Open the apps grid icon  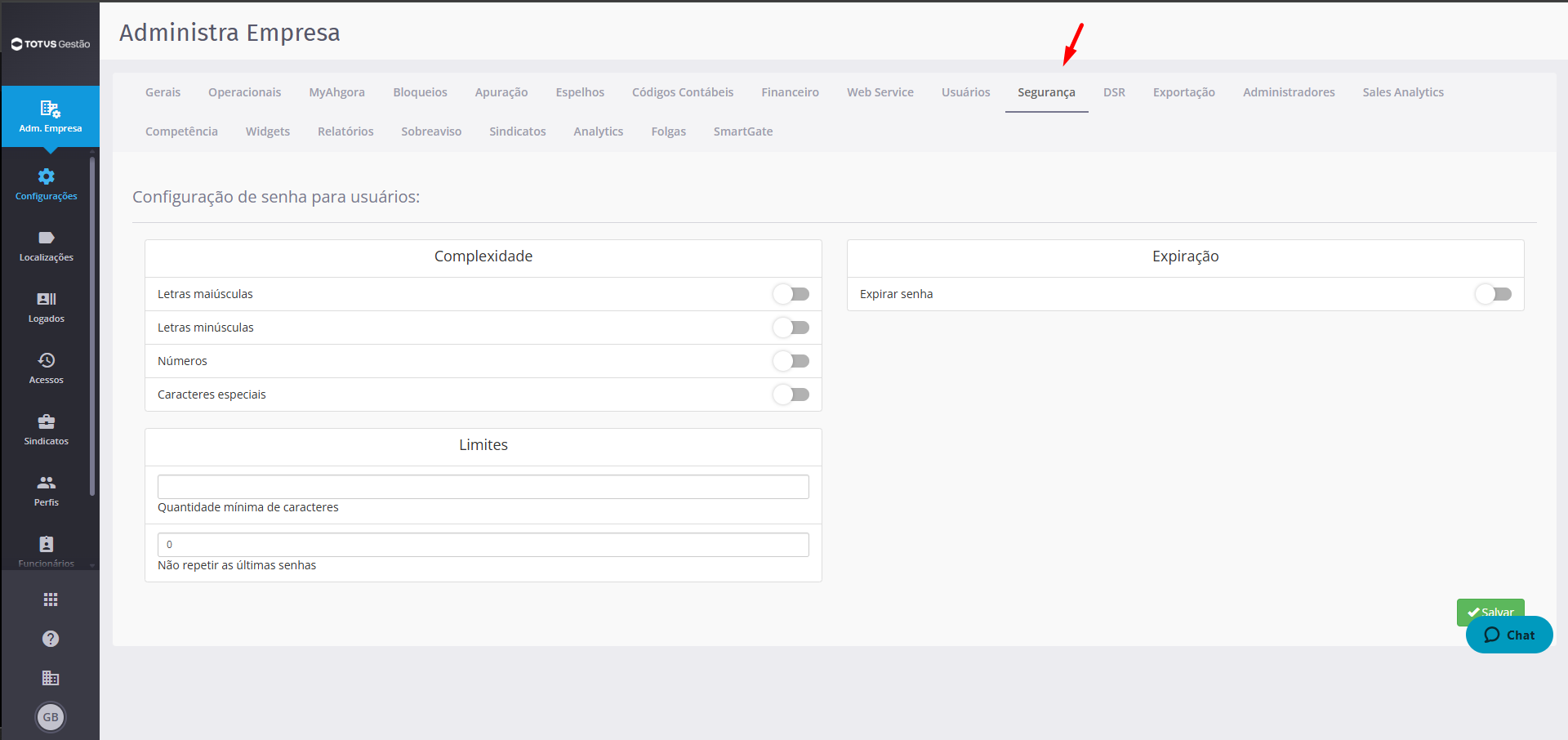coord(51,600)
